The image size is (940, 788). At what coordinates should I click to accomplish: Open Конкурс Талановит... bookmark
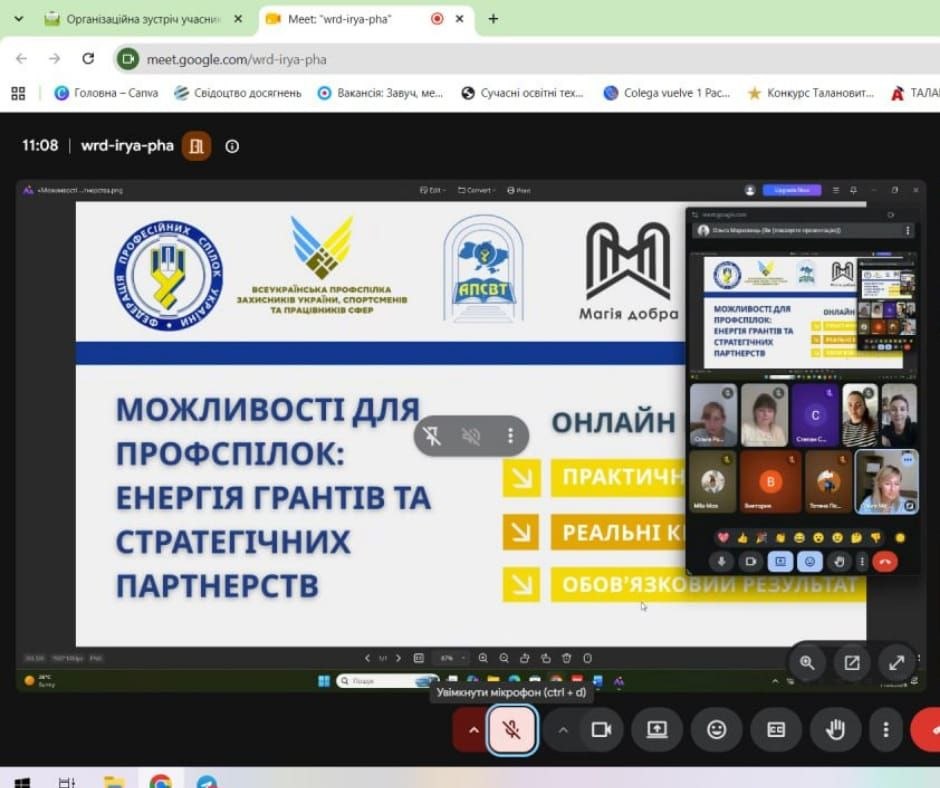(x=811, y=93)
